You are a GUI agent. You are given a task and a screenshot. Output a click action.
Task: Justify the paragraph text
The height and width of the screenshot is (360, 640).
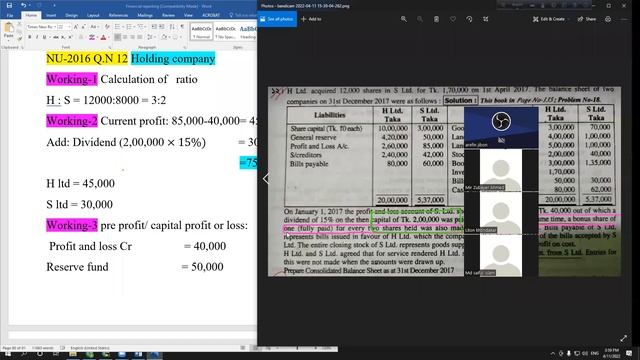point(140,37)
